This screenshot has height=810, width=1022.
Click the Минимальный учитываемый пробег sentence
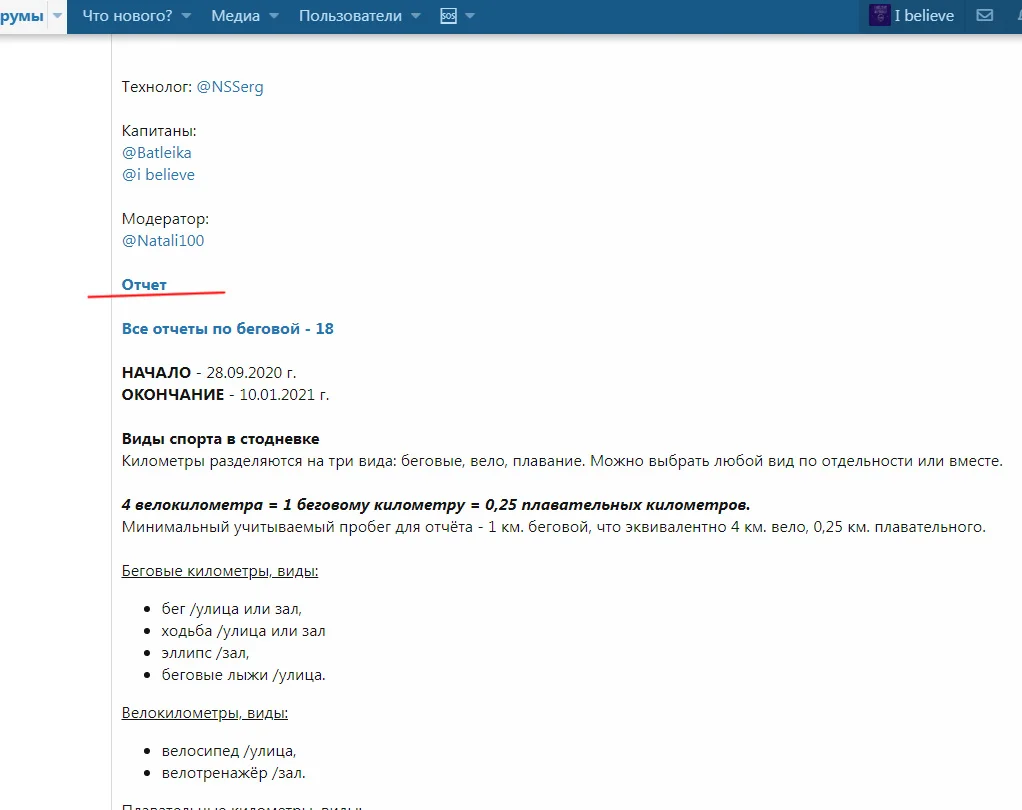(x=553, y=527)
